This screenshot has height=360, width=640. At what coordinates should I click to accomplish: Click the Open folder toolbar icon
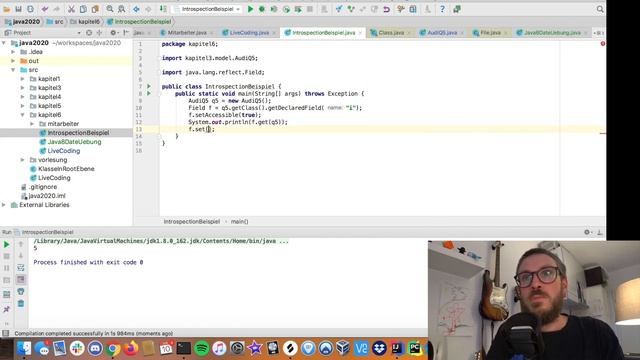click(x=7, y=9)
